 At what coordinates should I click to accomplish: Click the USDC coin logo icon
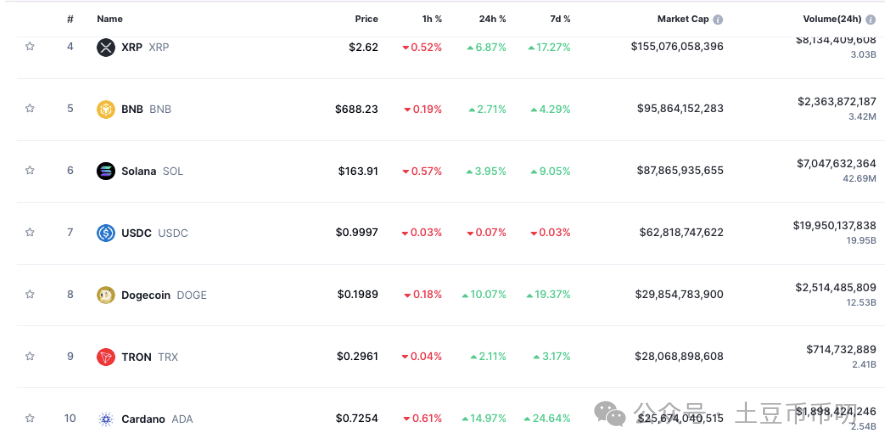(105, 233)
